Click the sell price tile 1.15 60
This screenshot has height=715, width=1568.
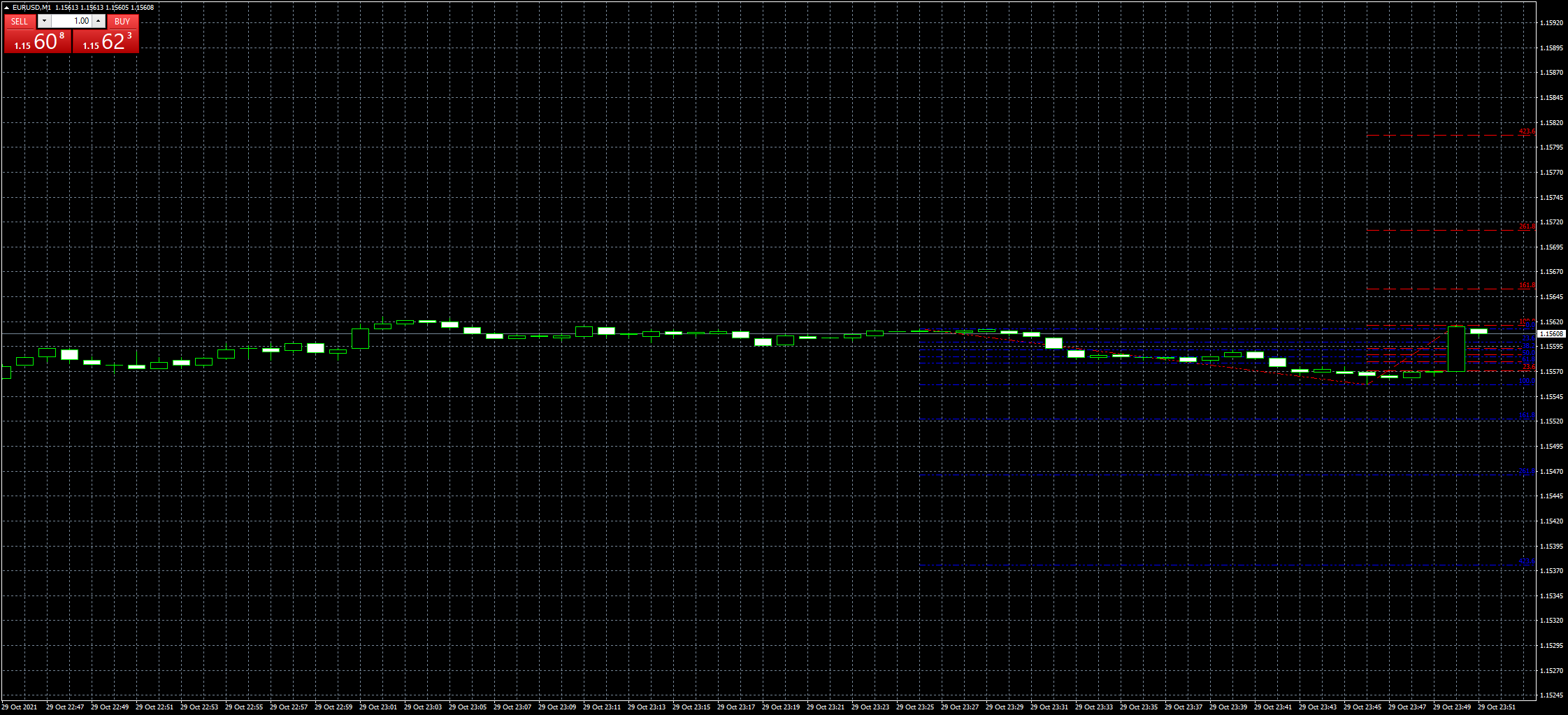38,41
